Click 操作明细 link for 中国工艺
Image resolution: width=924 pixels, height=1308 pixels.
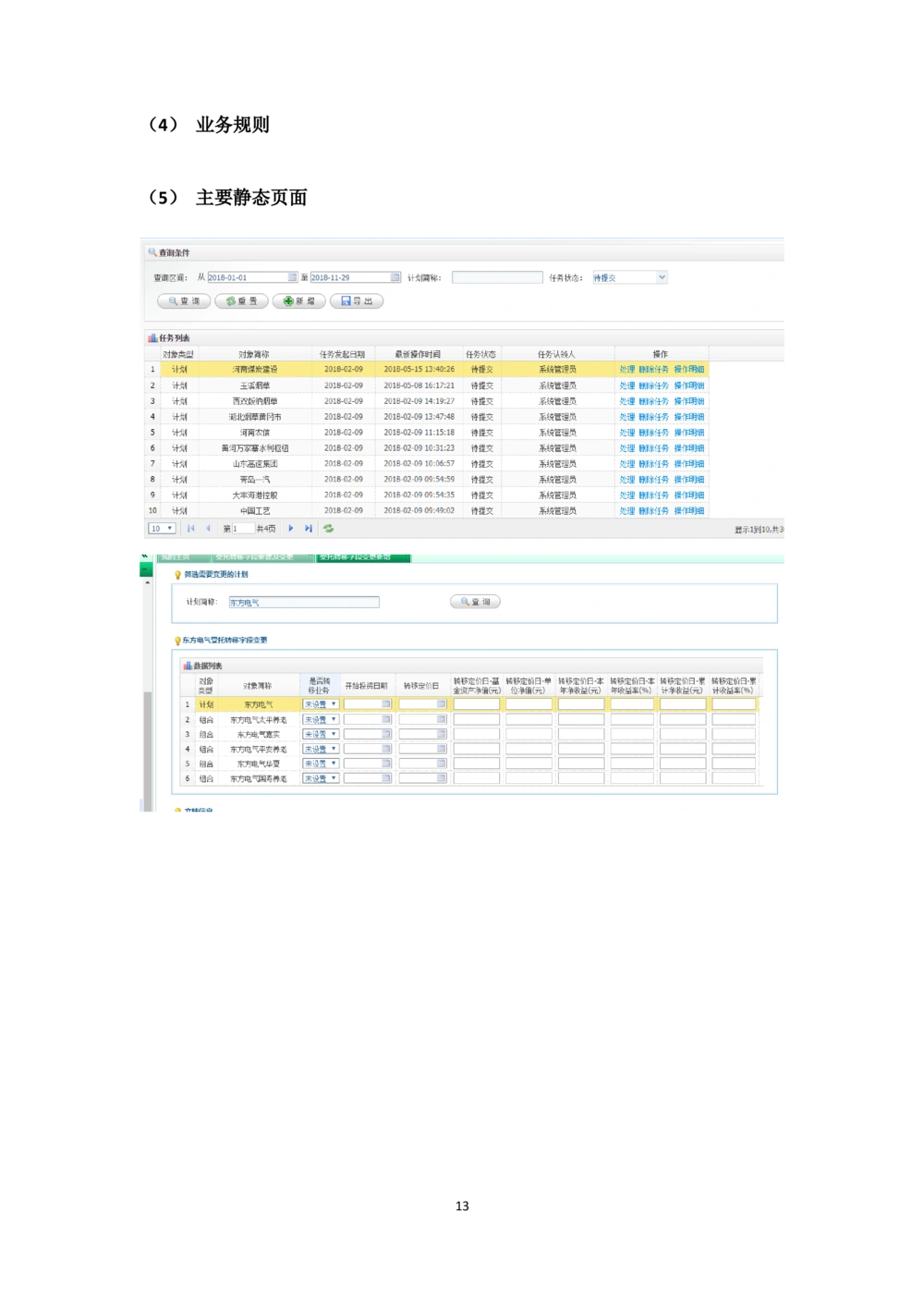pyautogui.click(x=689, y=510)
